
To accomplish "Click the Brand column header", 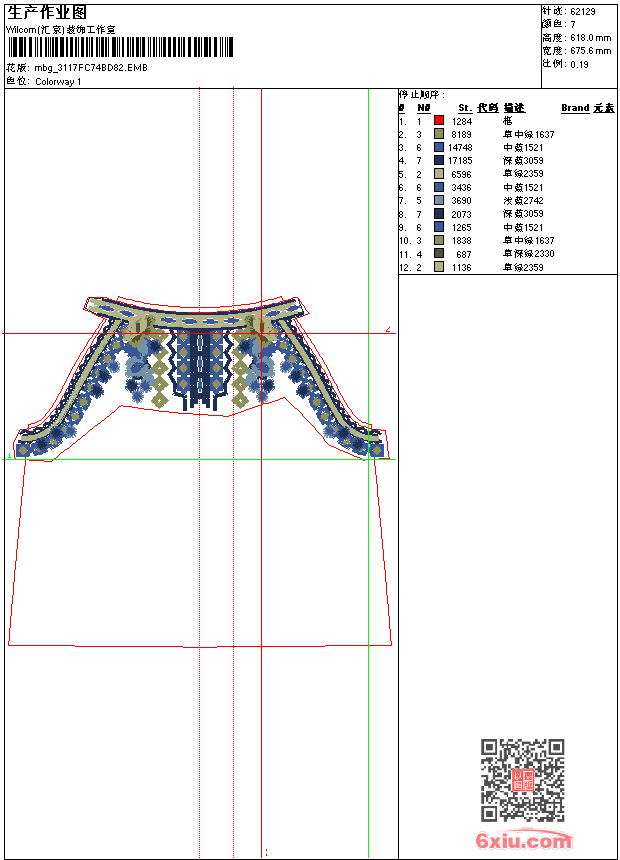I will click(575, 108).
